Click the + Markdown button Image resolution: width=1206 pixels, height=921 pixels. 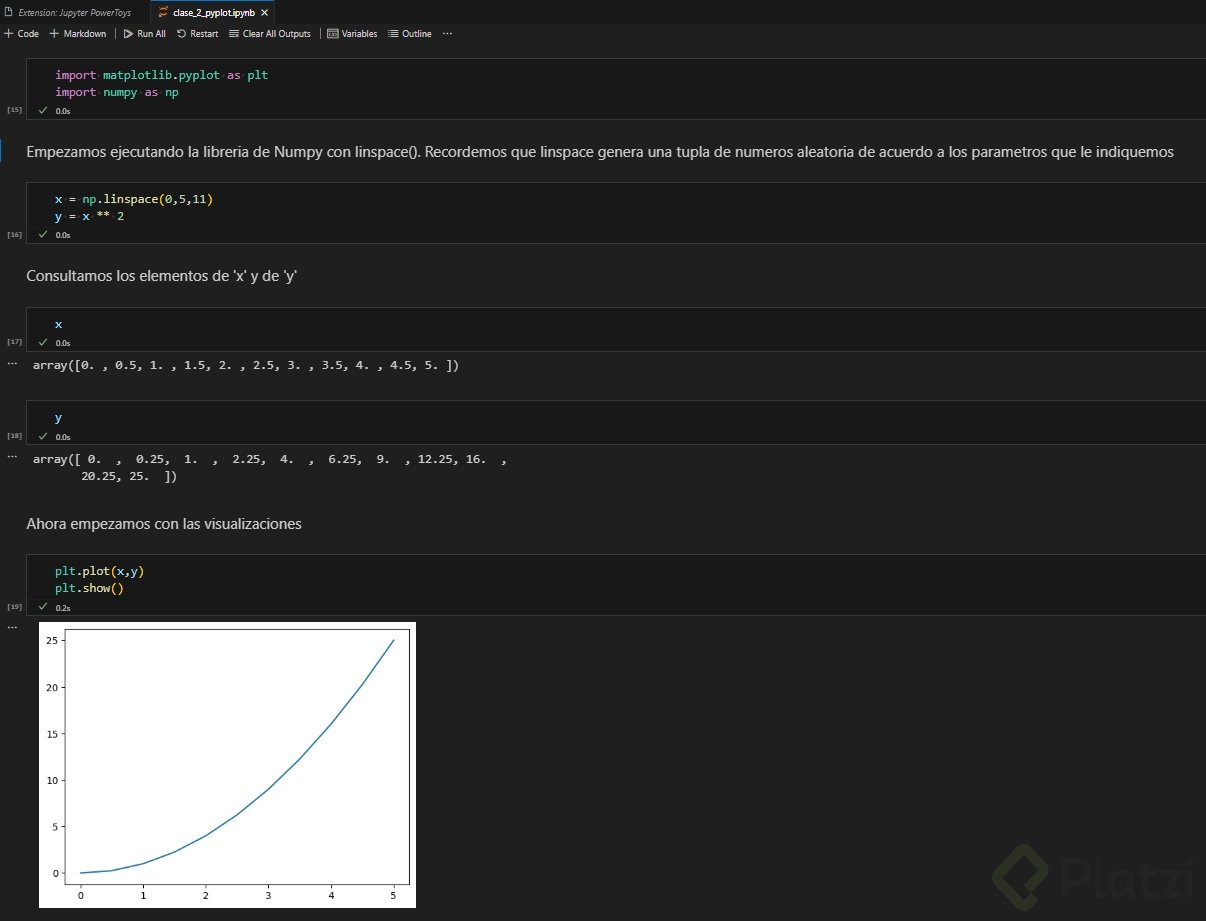[77, 33]
